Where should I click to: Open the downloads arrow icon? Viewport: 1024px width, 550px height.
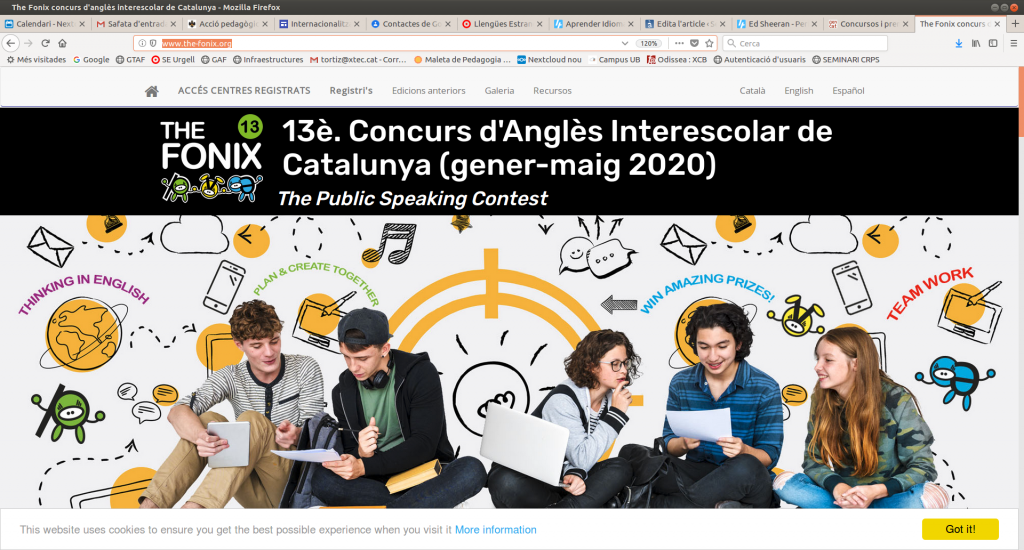[959, 43]
